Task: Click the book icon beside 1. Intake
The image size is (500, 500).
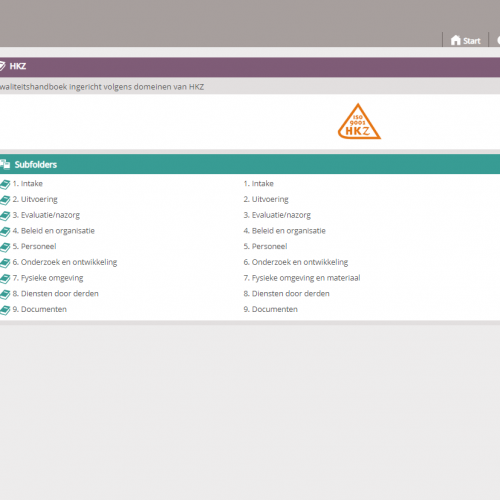Action: click(5, 184)
